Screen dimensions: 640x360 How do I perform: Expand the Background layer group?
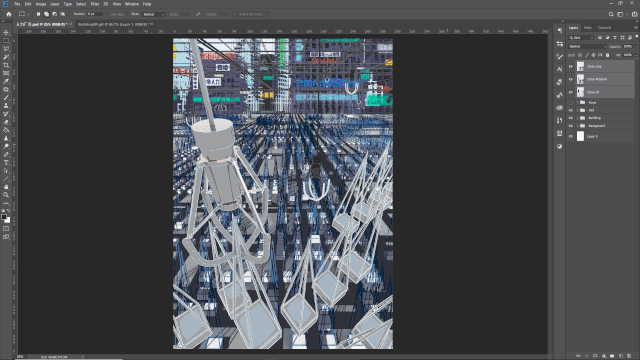tap(578, 126)
